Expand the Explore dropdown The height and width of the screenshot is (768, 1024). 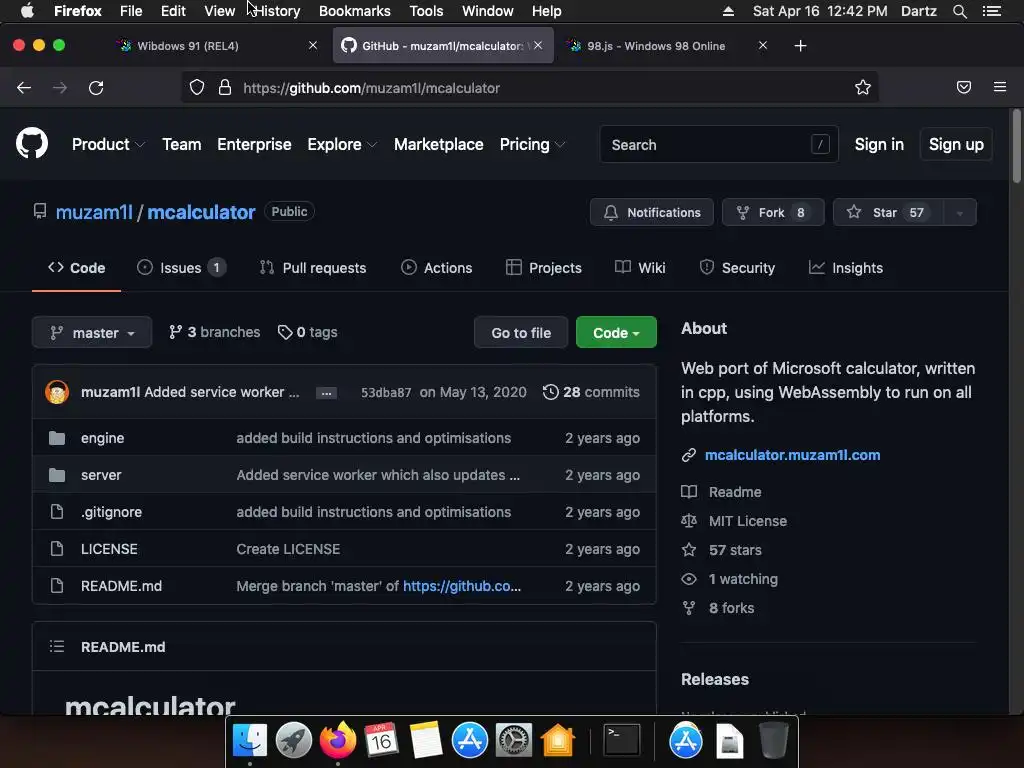(342, 144)
